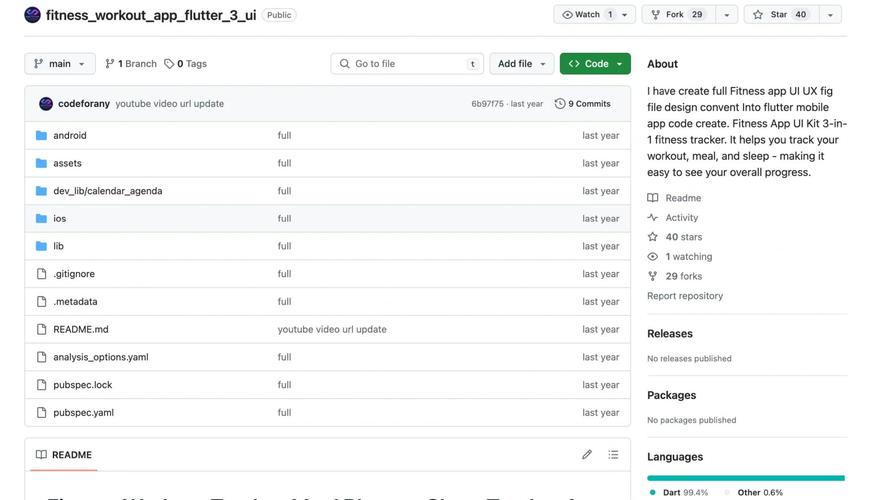
Task: Open README.md row's youtube video url update commit
Action: point(332,329)
